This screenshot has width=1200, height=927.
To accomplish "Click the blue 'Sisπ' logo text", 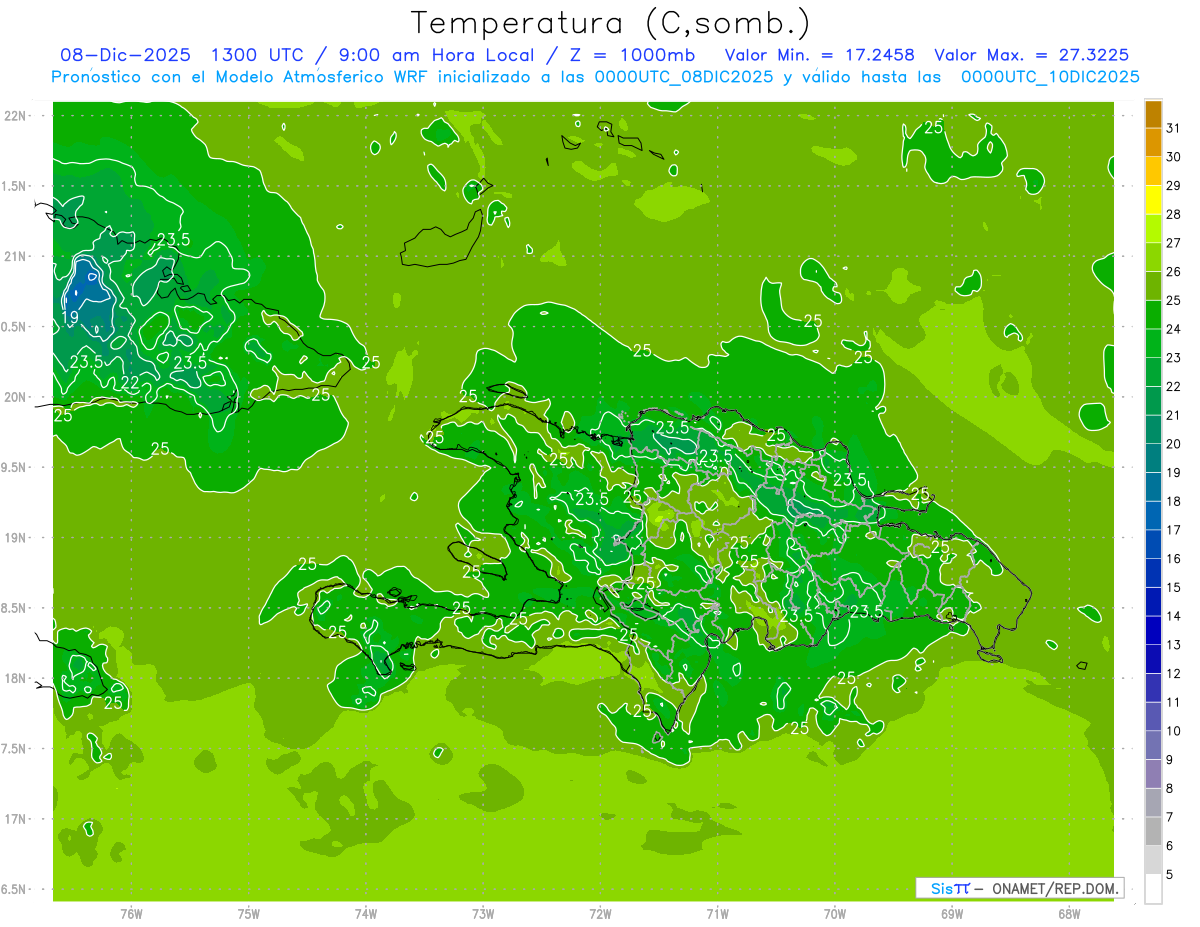I will (x=950, y=888).
